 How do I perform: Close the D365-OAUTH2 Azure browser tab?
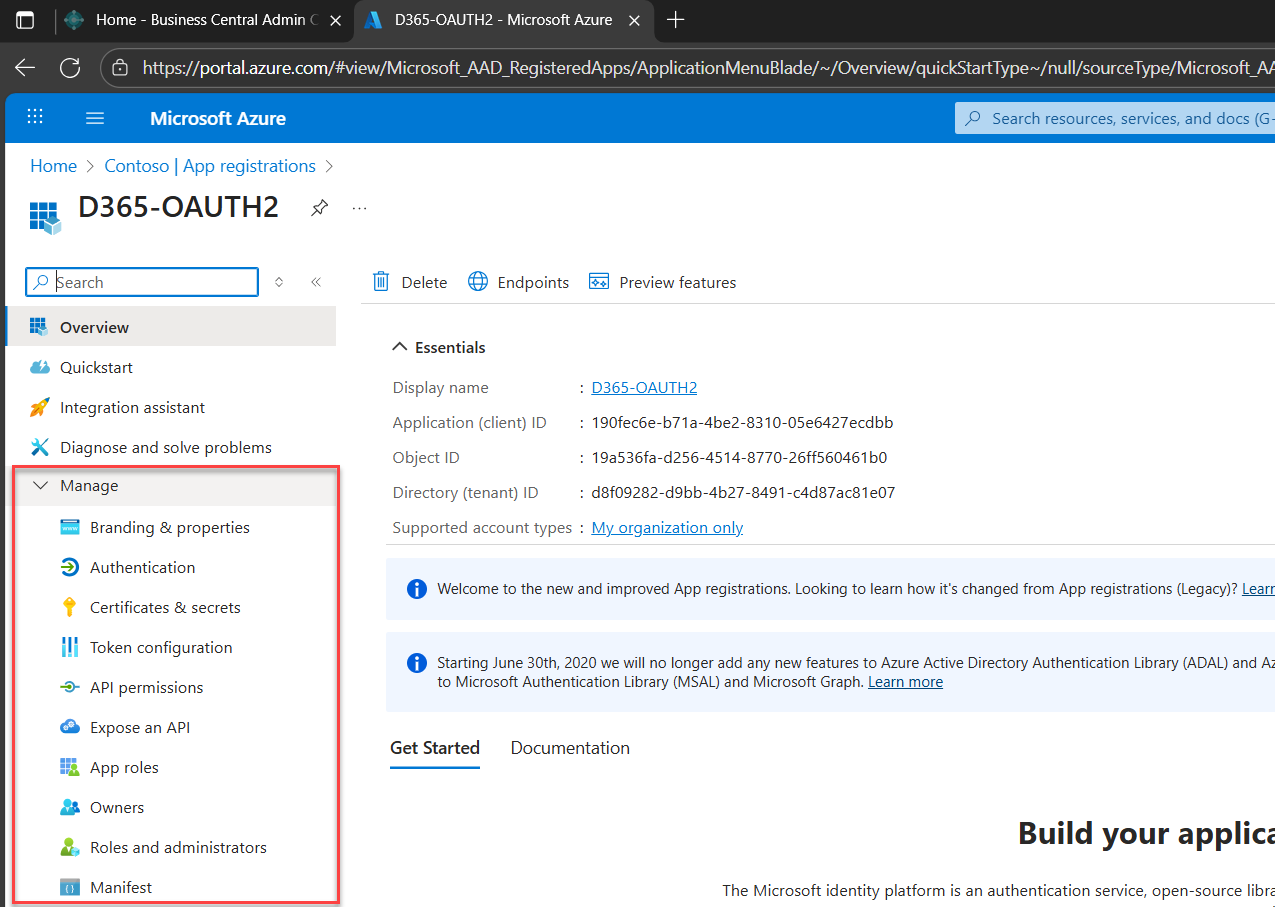coord(635,20)
